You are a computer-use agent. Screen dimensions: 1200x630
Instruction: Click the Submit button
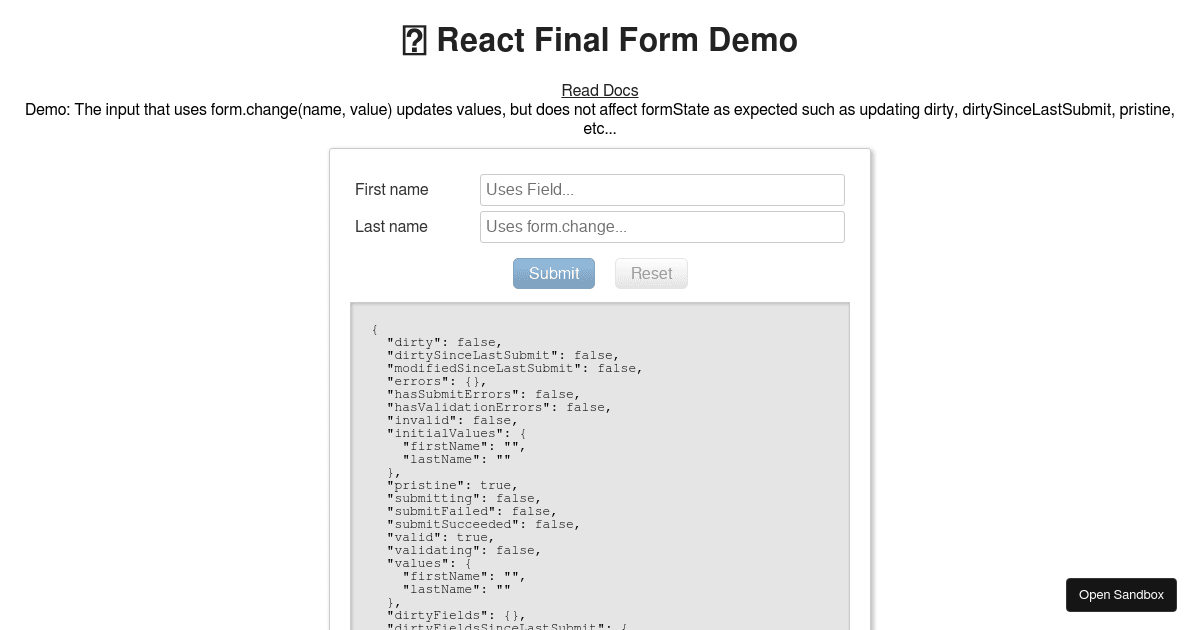pos(553,273)
